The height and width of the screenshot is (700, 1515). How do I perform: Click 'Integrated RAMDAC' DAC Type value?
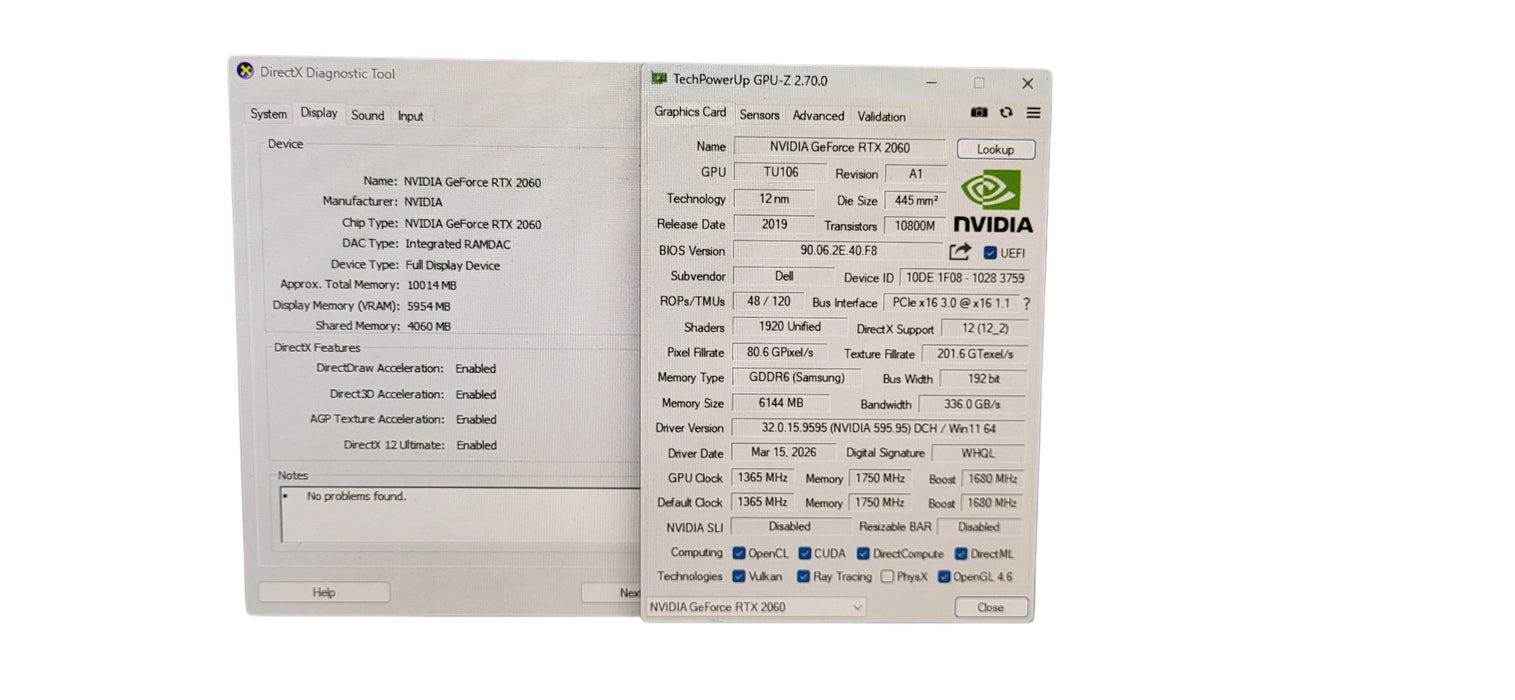click(459, 244)
